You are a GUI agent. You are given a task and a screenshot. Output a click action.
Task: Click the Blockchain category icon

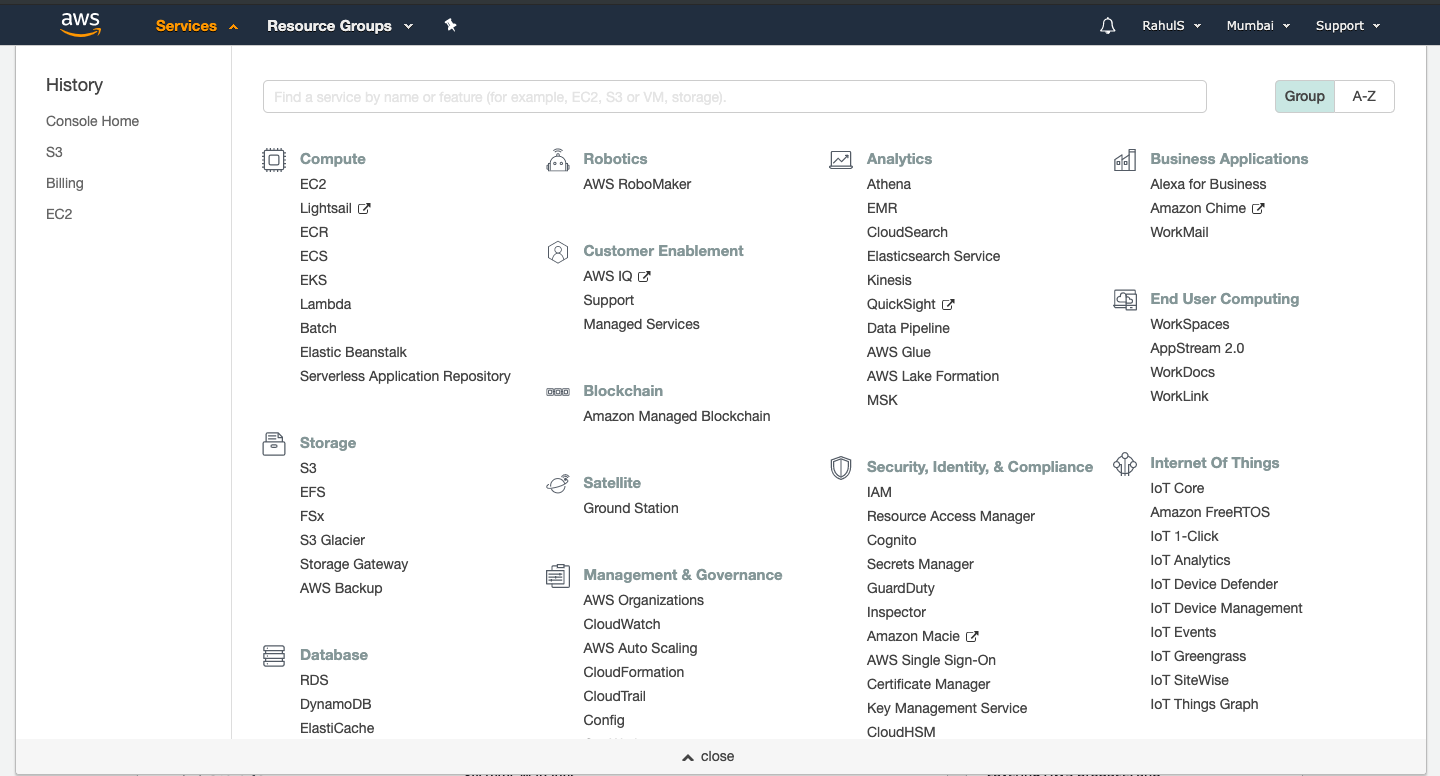[x=557, y=391]
